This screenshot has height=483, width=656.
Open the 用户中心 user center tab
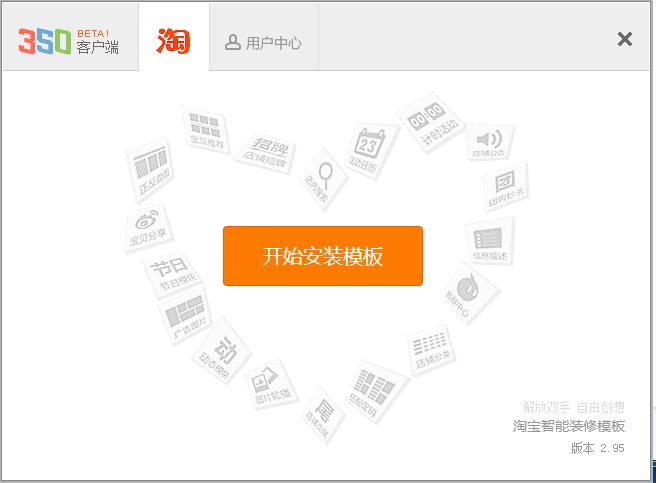click(x=264, y=39)
